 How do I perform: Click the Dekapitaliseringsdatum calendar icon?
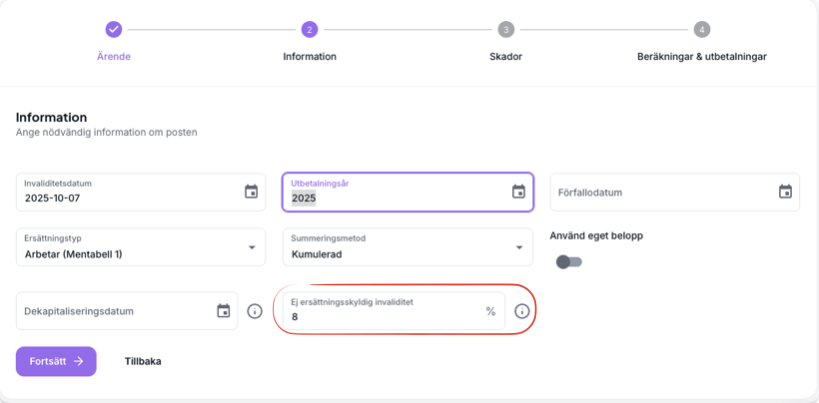pyautogui.click(x=223, y=311)
